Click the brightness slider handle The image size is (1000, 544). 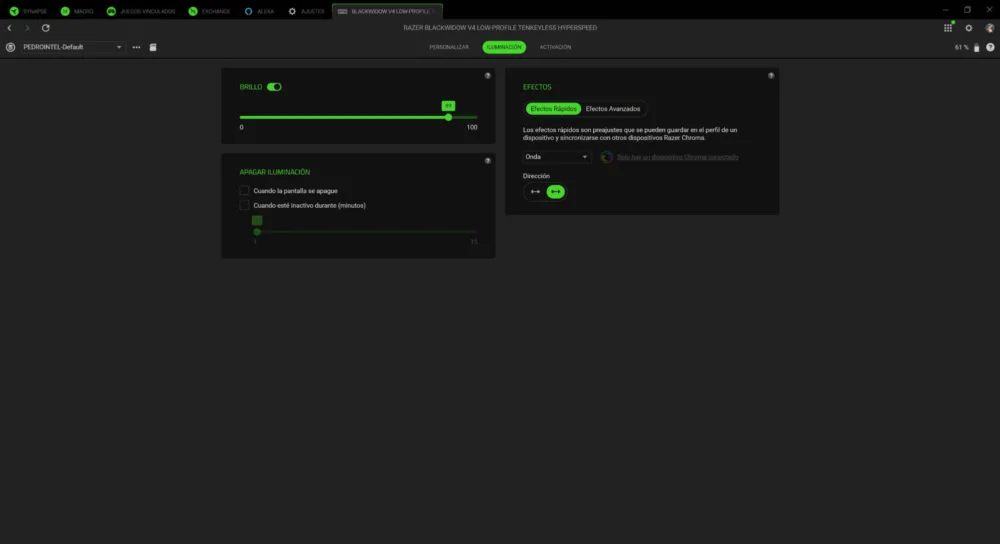tap(448, 117)
